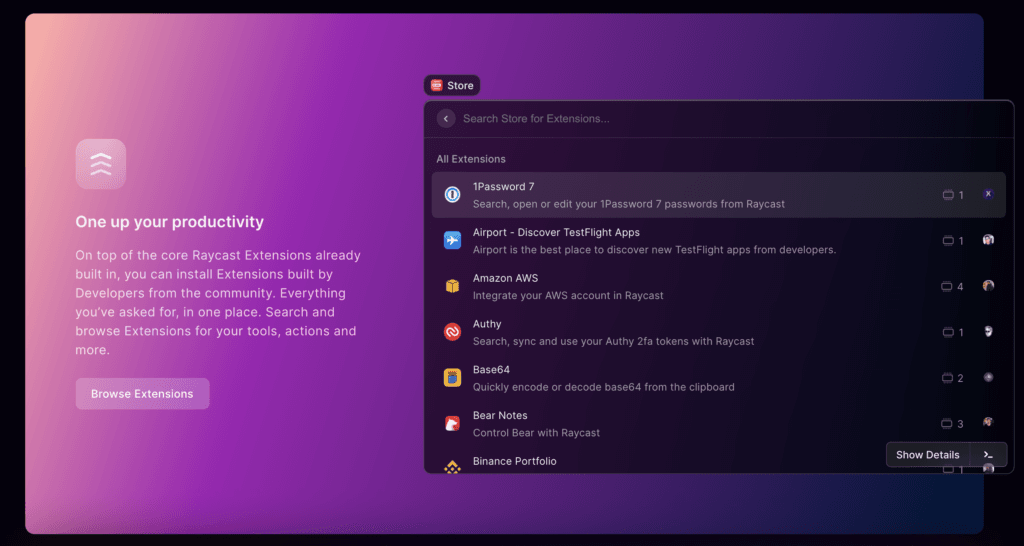Click the Base64 author avatar
Viewport: 1024px width, 546px height.
988,377
